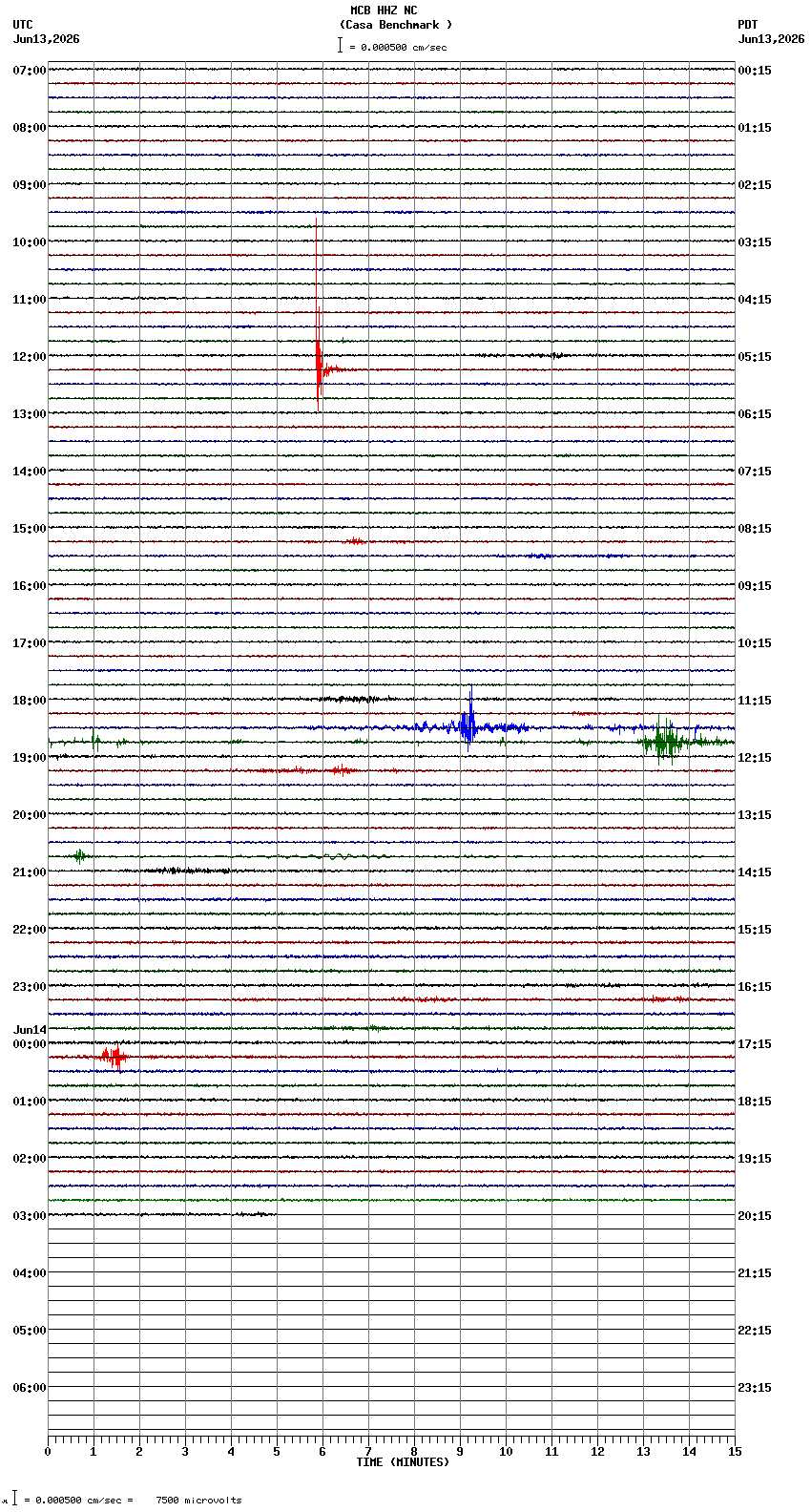This screenshot has height=1512, width=811.
Task: Click the '23:15' PDT row label
Action: click(755, 1388)
